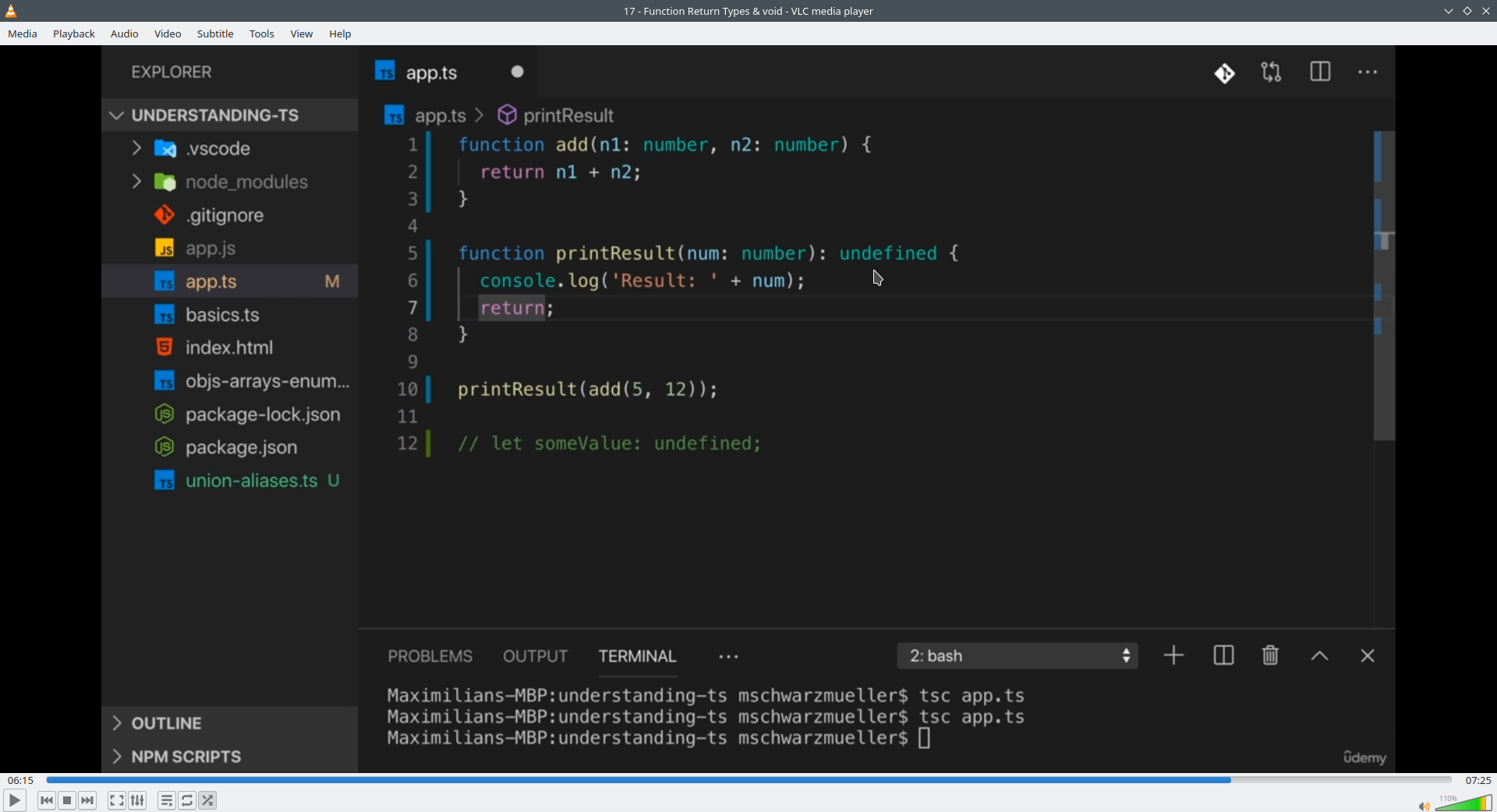The image size is (1497, 812).
Task: Open the Video menu
Action: 168,34
